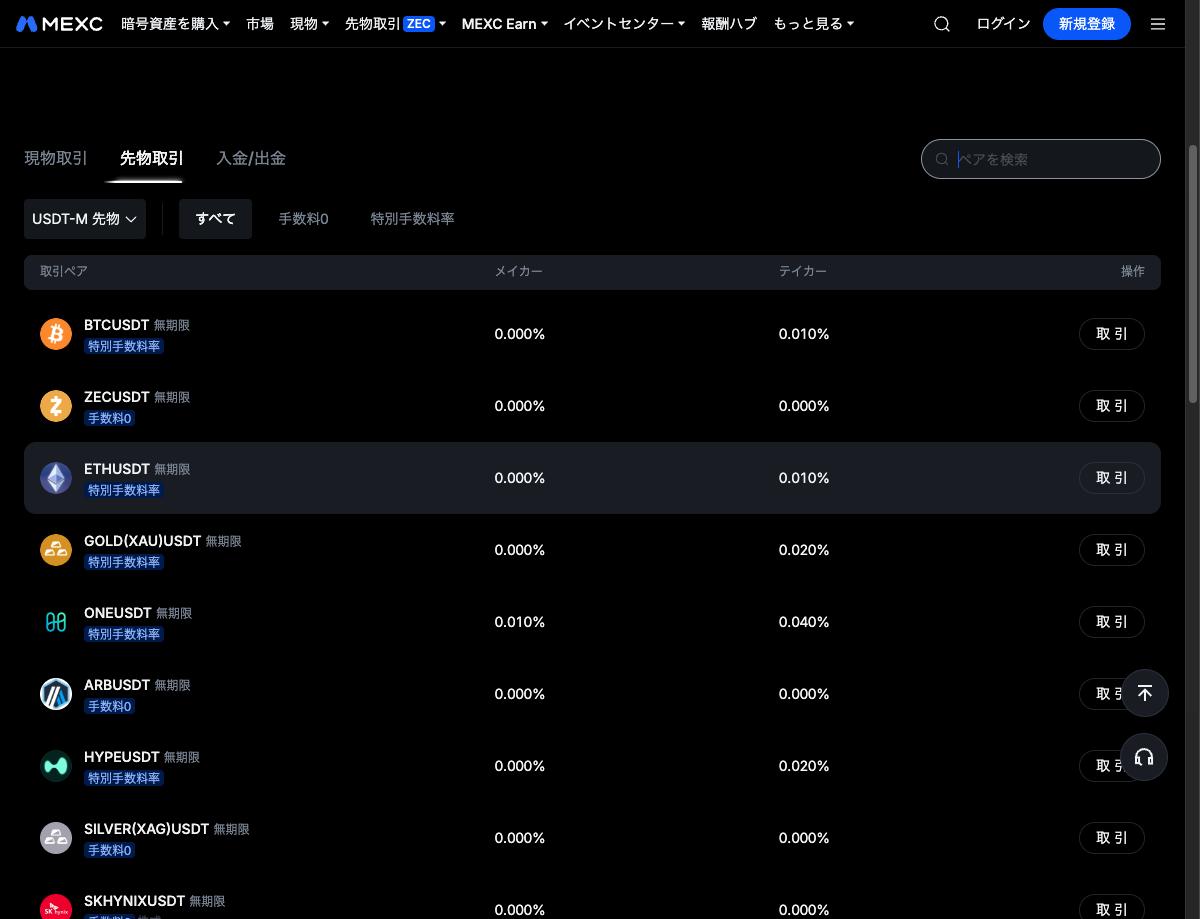Click the BTCUSDT pair name

pos(116,325)
